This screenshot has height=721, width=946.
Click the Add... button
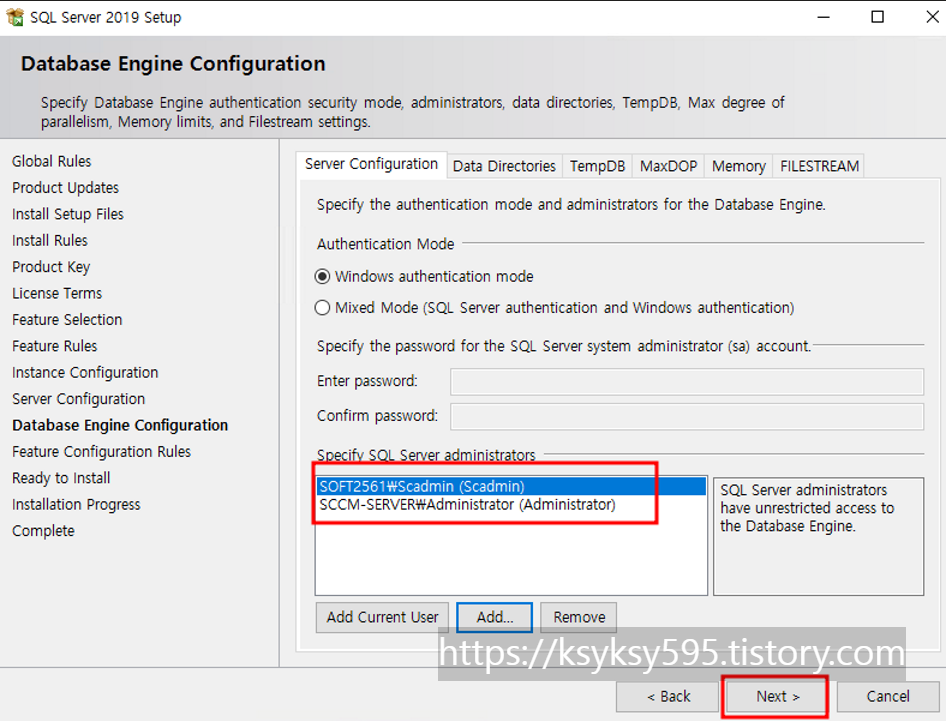(495, 617)
